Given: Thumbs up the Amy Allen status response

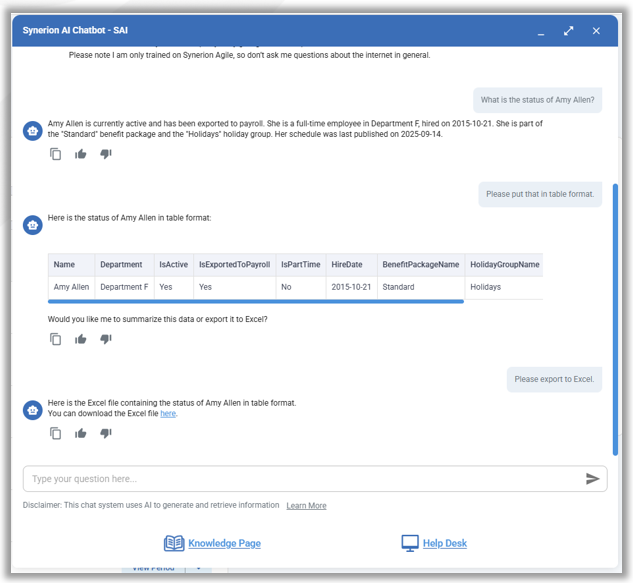Looking at the screenshot, I should [81, 154].
